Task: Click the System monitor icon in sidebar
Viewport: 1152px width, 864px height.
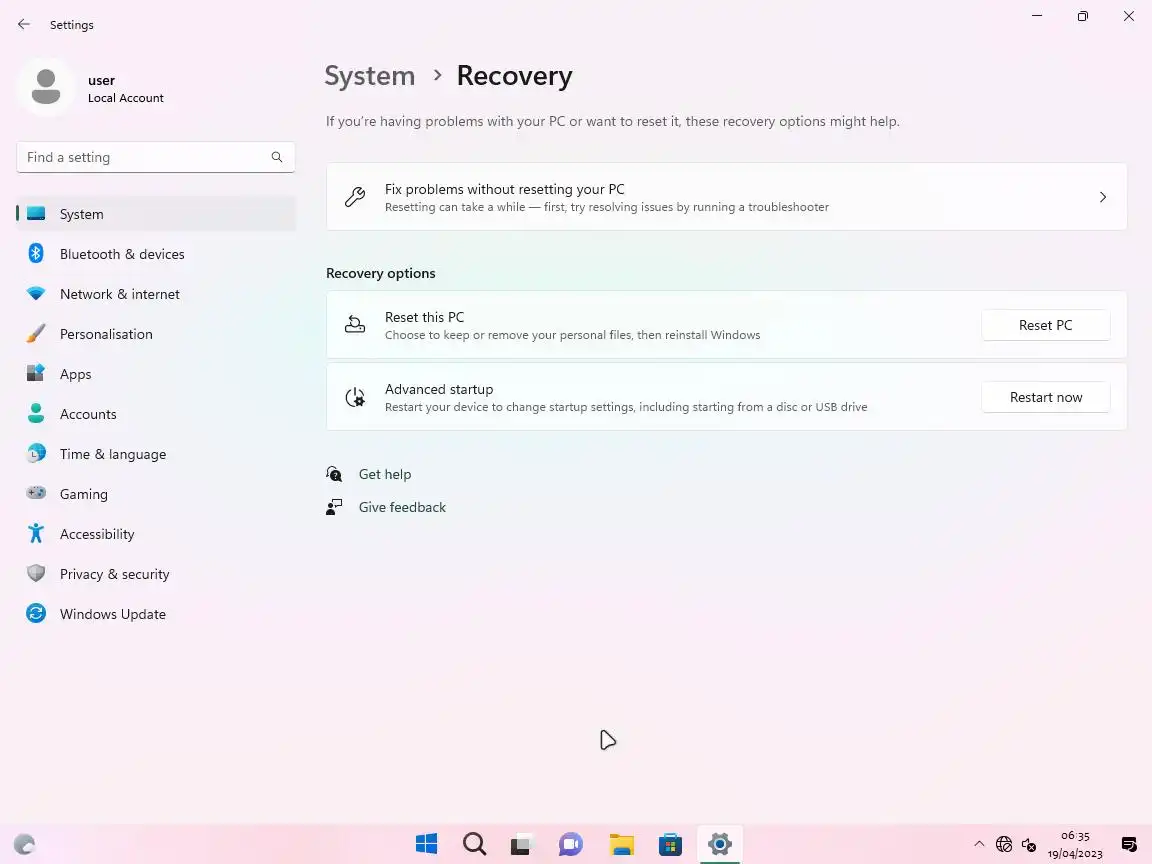Action: coord(36,214)
